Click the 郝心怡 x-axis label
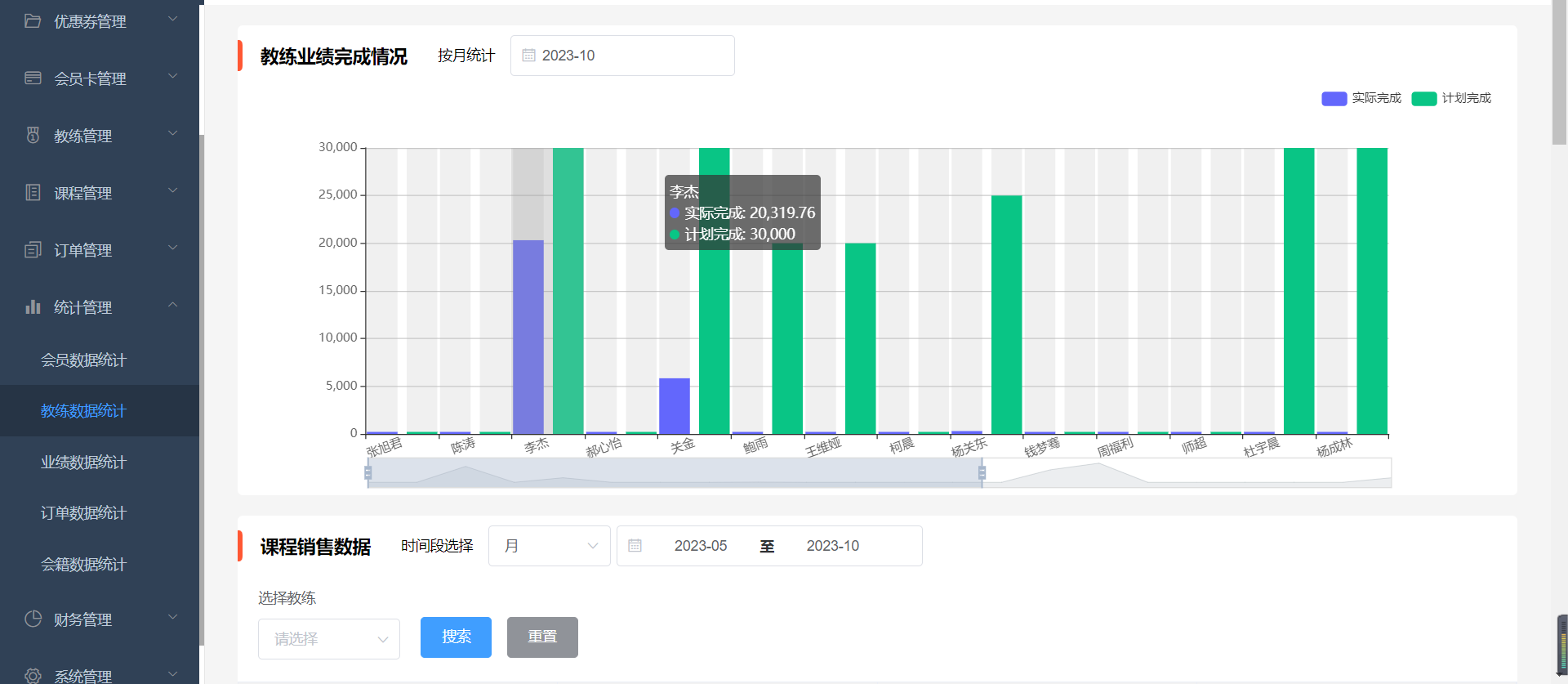The width and height of the screenshot is (1568, 684). click(x=604, y=448)
